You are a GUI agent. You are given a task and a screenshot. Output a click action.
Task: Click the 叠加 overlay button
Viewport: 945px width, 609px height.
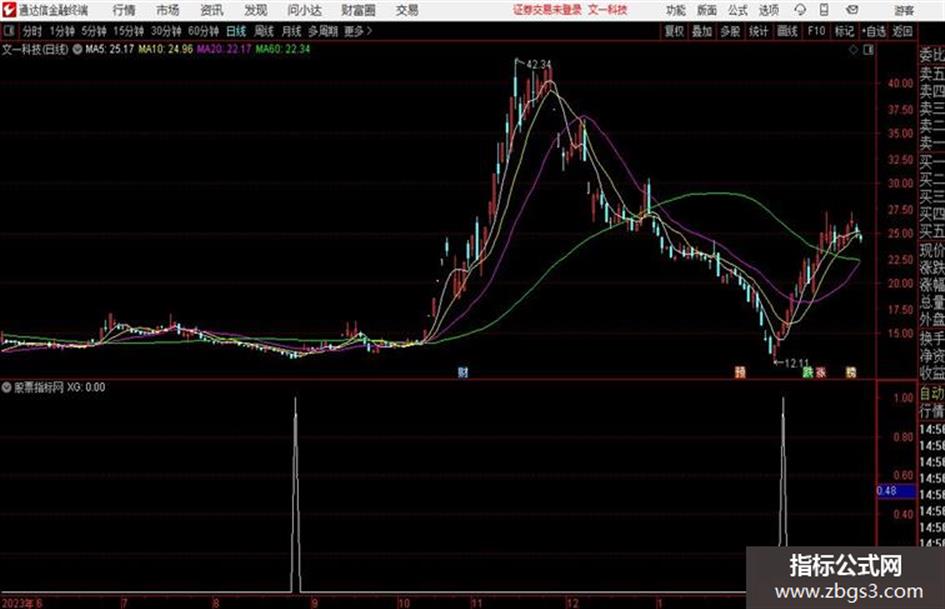pyautogui.click(x=702, y=31)
